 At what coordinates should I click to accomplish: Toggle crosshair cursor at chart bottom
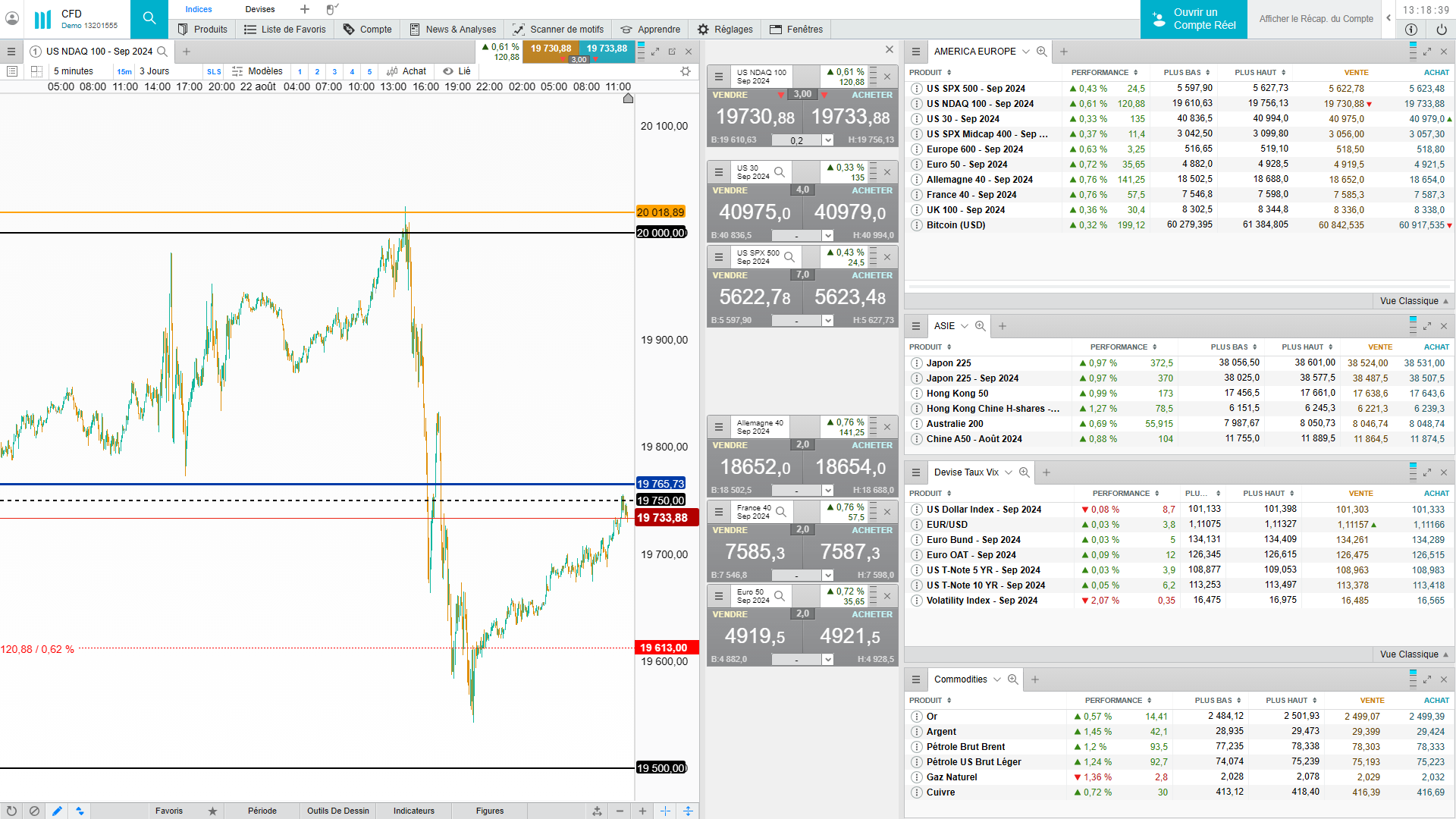[665, 811]
